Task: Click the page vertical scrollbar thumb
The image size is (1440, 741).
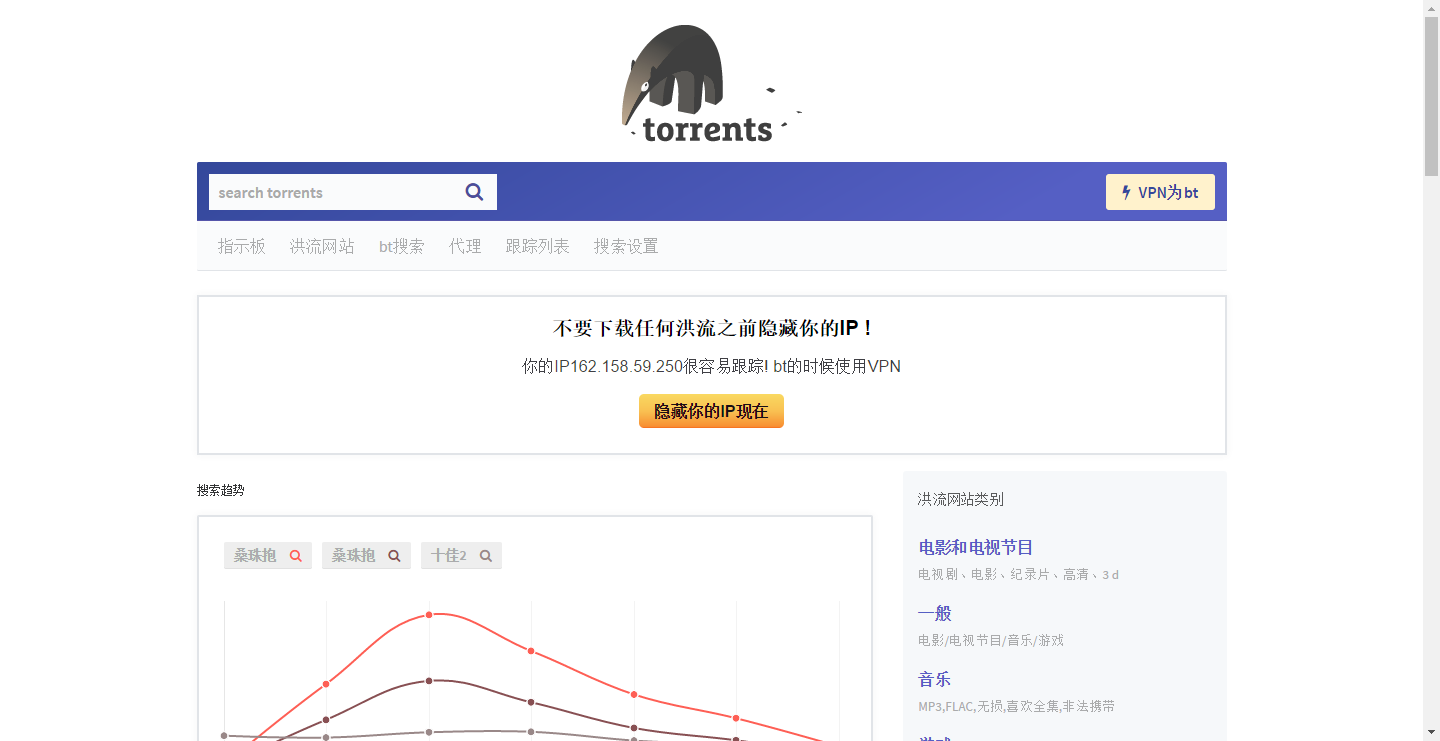Action: click(x=1431, y=96)
